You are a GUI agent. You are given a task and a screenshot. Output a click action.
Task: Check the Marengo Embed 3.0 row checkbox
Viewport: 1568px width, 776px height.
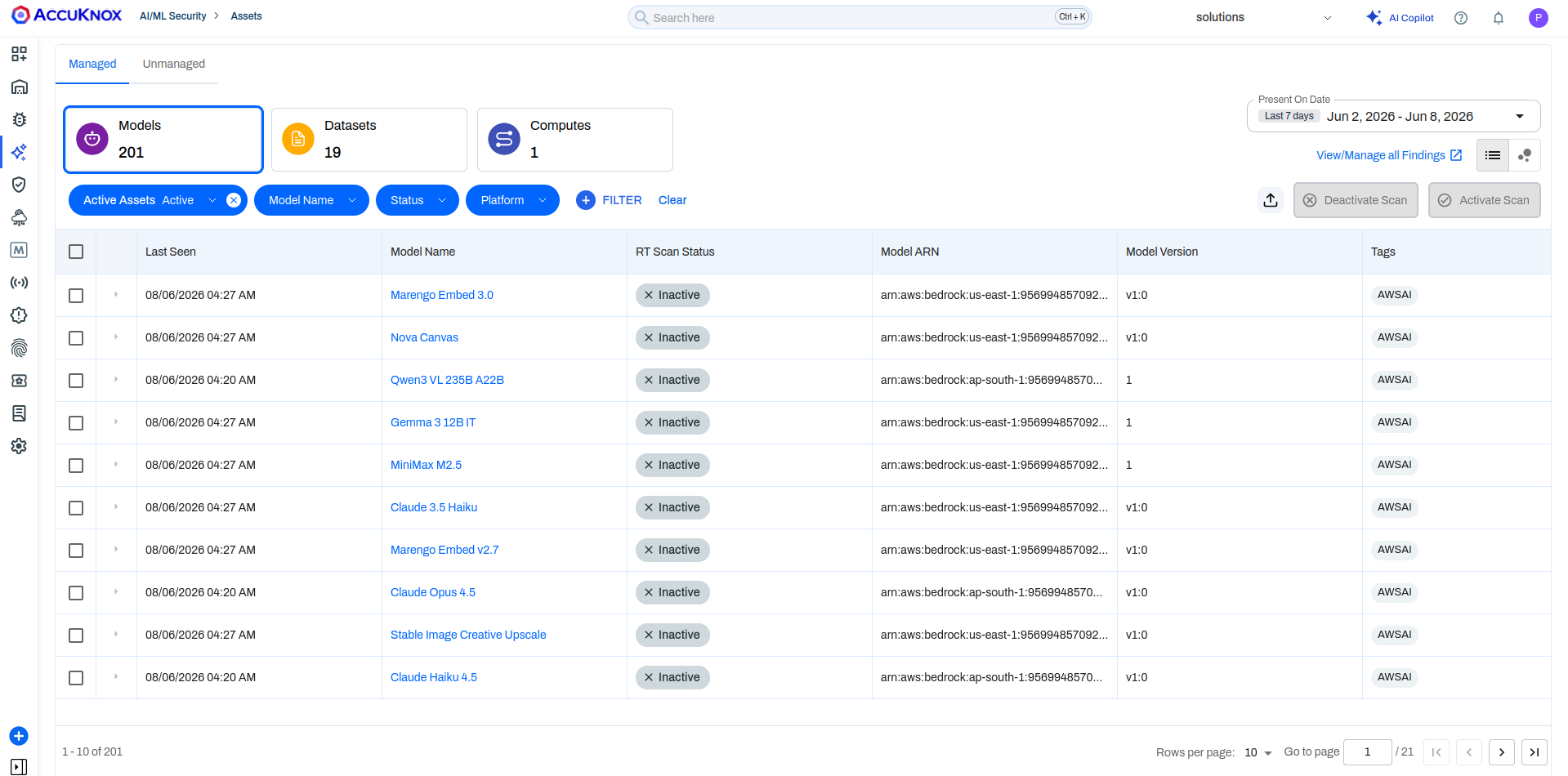(76, 296)
